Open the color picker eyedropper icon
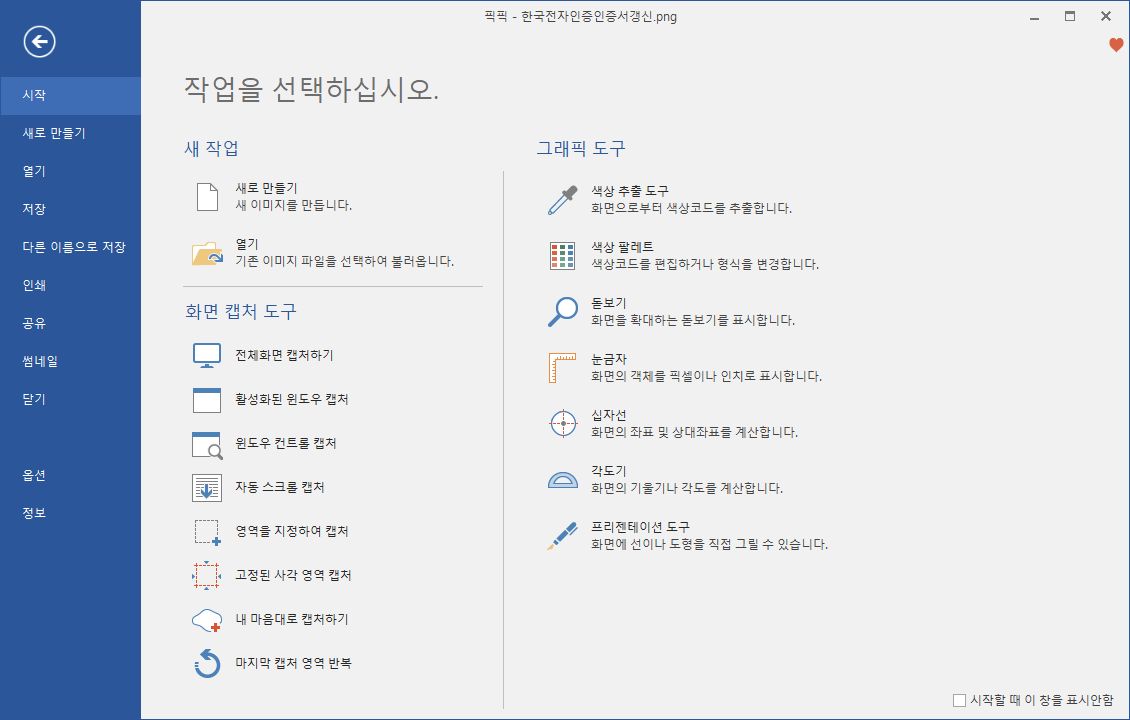Viewport: 1130px width, 720px height. 562,200
